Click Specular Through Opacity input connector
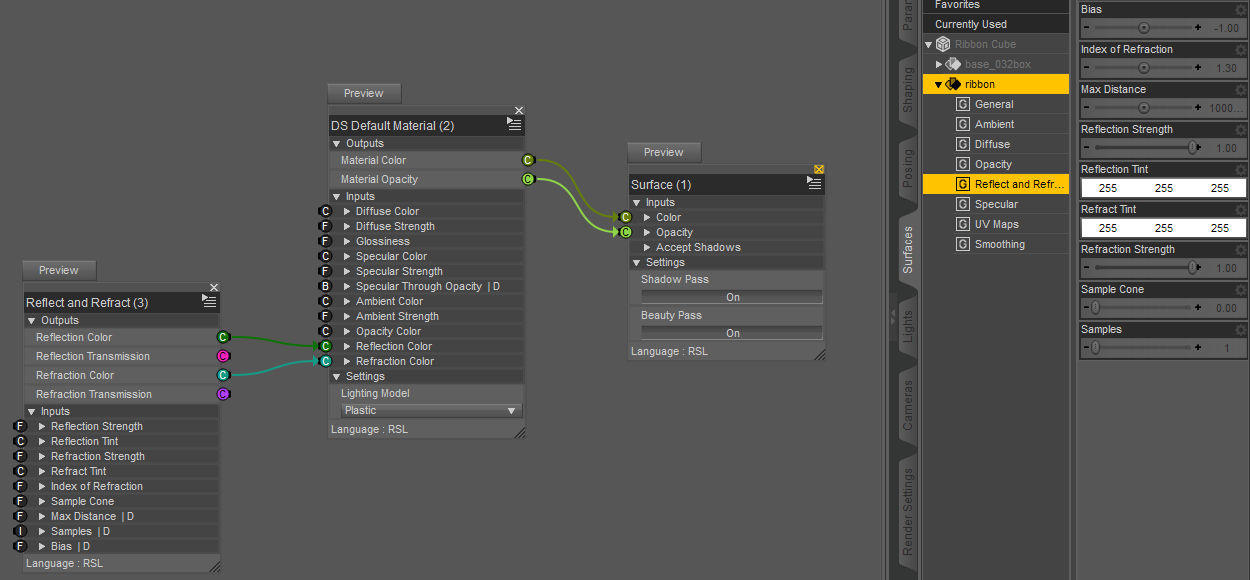This screenshot has width=1250, height=580. [325, 287]
